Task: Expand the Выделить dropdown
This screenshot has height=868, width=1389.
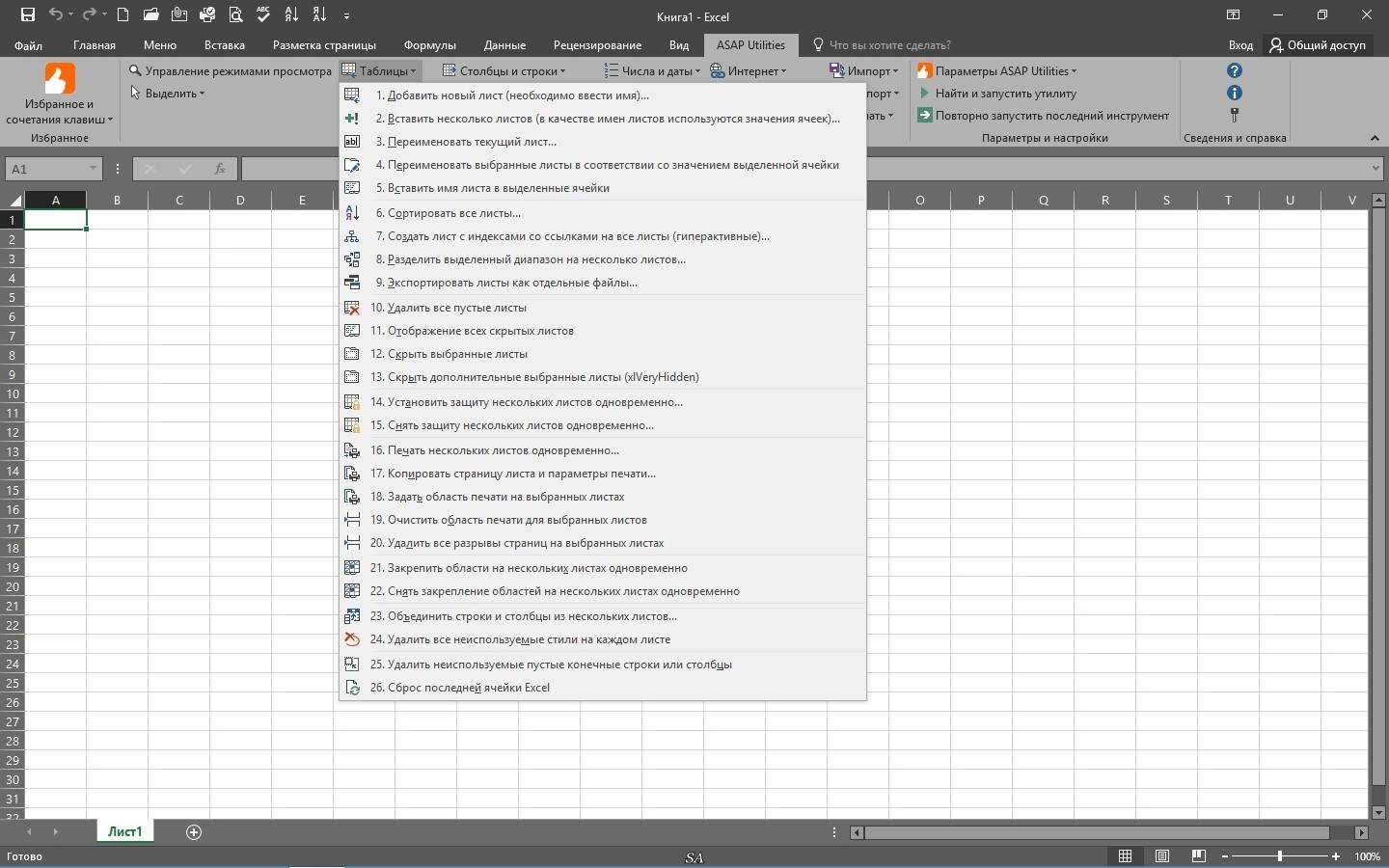Action: pos(167,94)
